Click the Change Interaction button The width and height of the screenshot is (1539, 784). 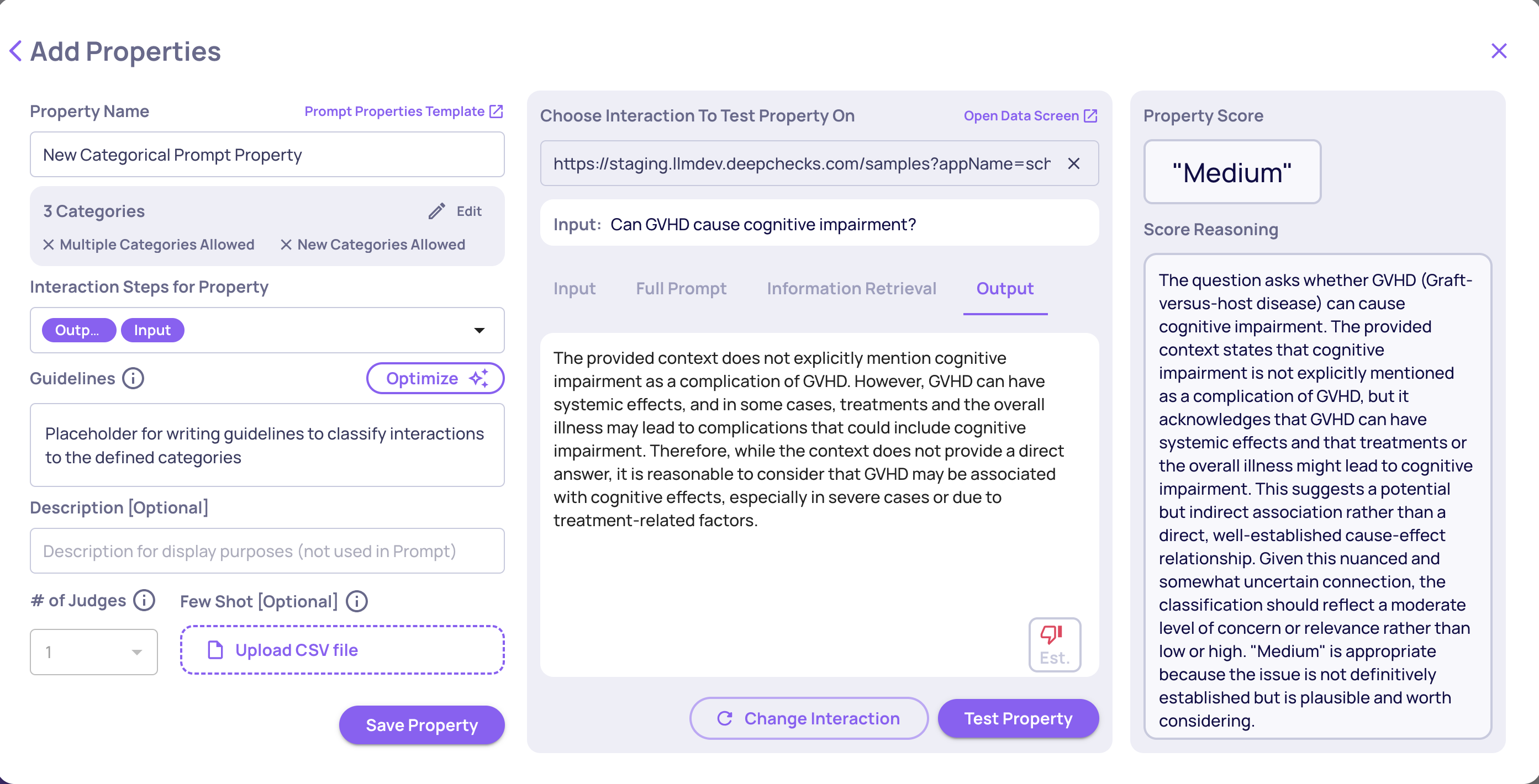(808, 718)
